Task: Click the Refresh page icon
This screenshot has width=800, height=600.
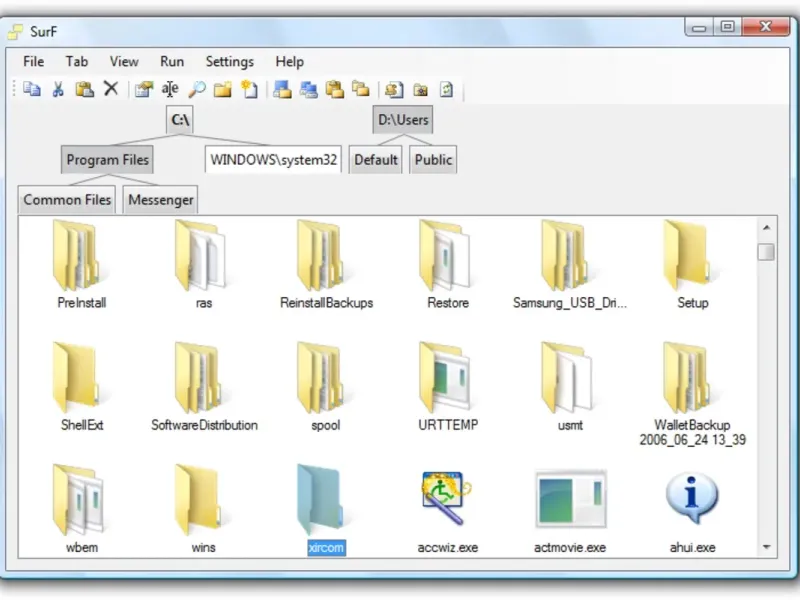Action: click(x=446, y=89)
